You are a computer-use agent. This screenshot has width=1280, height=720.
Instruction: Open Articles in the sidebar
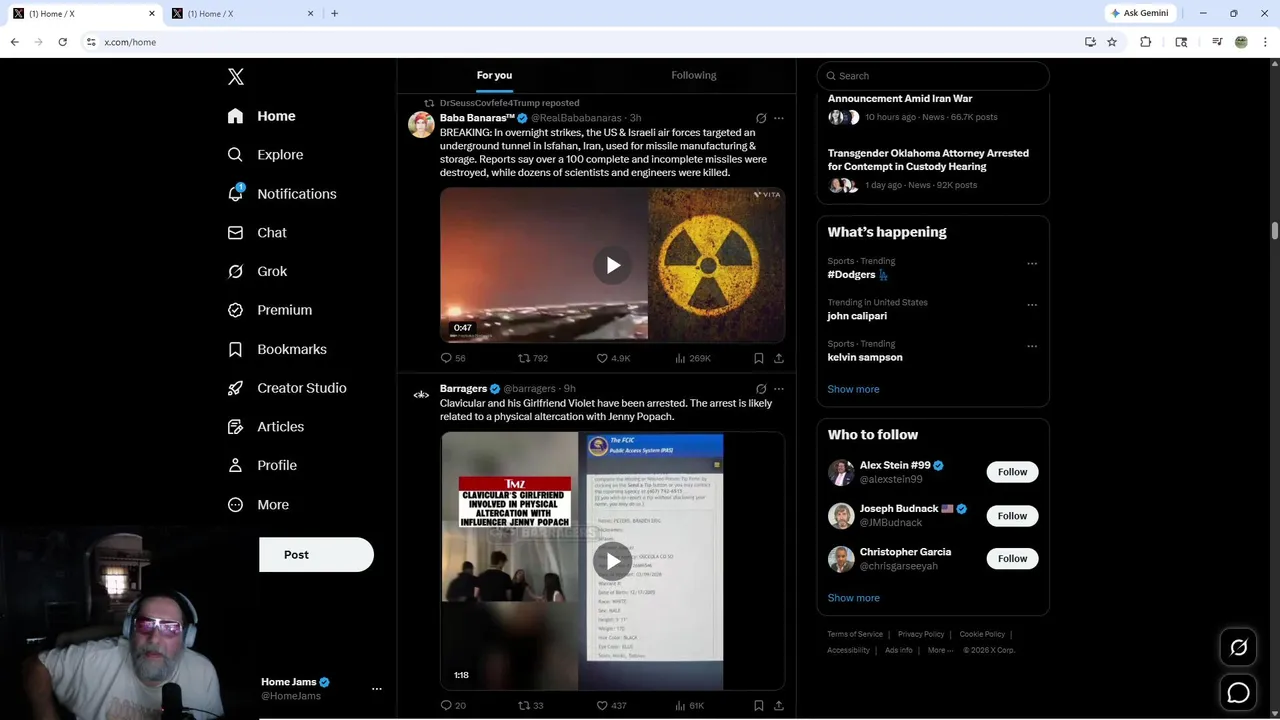[266, 427]
